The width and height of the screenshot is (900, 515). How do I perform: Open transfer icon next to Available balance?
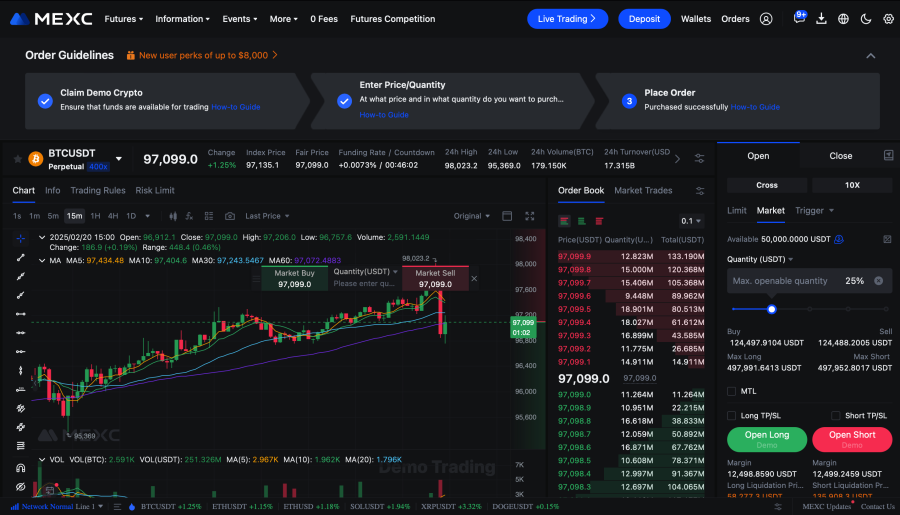pyautogui.click(x=839, y=239)
